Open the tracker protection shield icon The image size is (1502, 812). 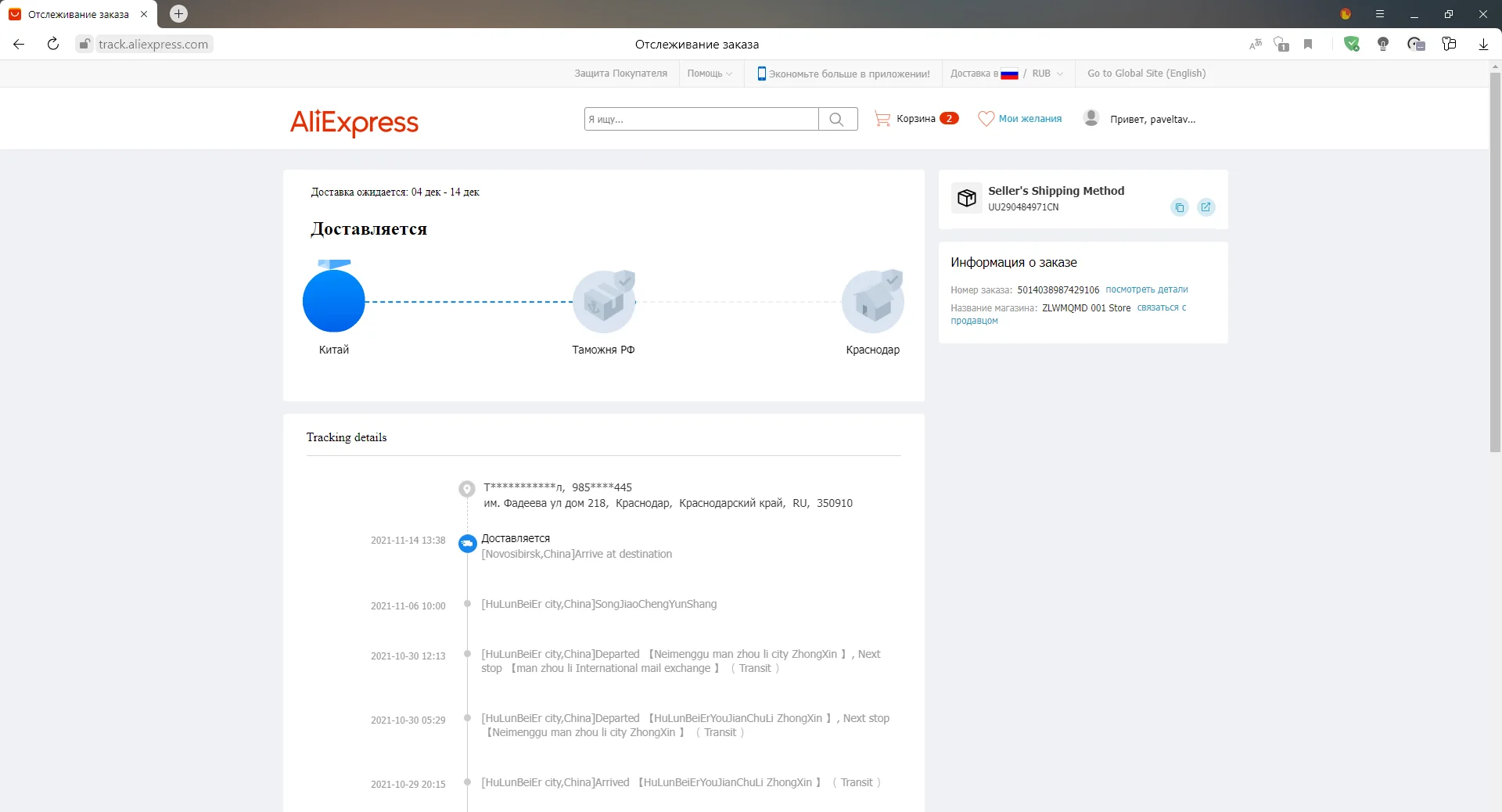coord(1281,45)
